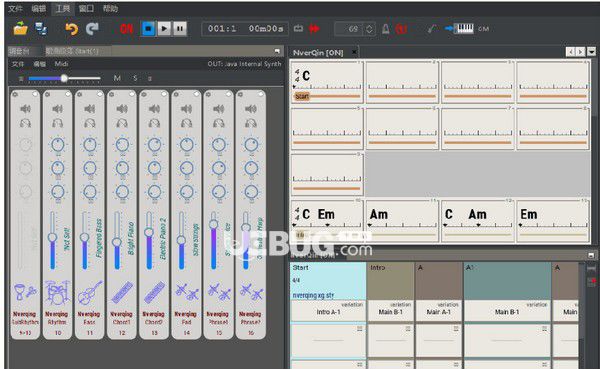
Task: Click the computers icon beside the open folder
Action: pyautogui.click(x=41, y=29)
